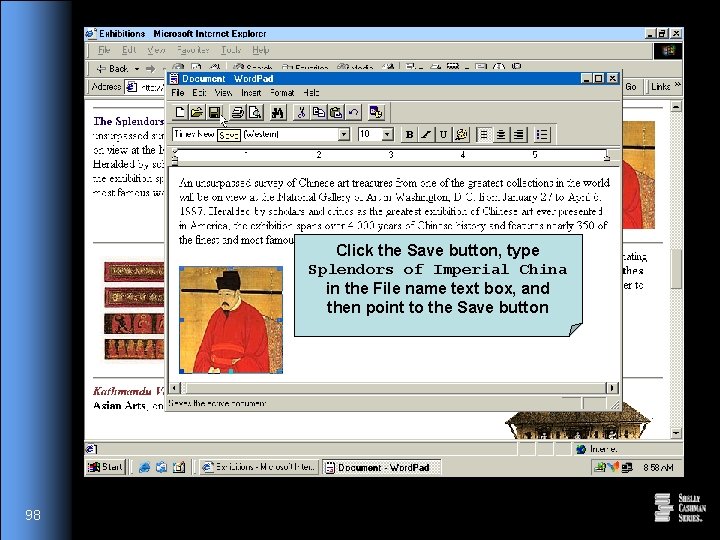Image resolution: width=720 pixels, height=540 pixels.
Task: Click the Cut scissors icon
Action: point(301,112)
